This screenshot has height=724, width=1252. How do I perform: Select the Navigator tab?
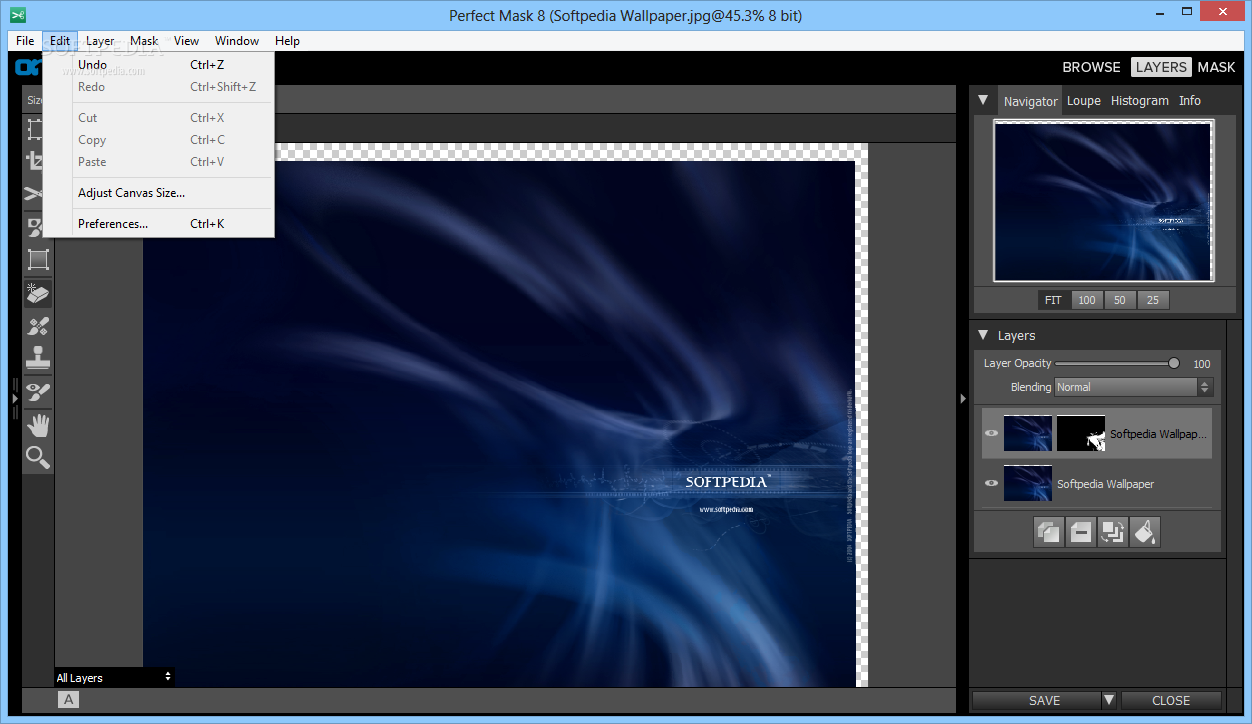pos(1030,101)
